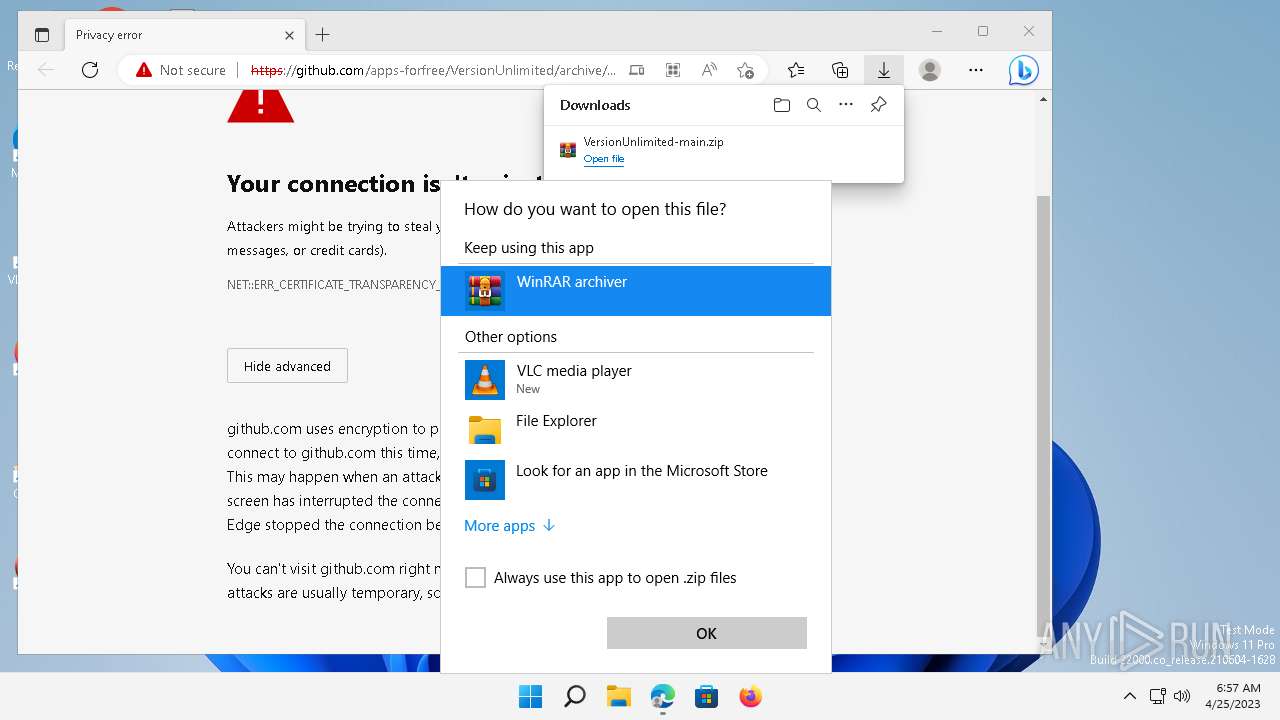Open the Read aloud icon in address bar
Image resolution: width=1280 pixels, height=720 pixels.
[x=709, y=70]
